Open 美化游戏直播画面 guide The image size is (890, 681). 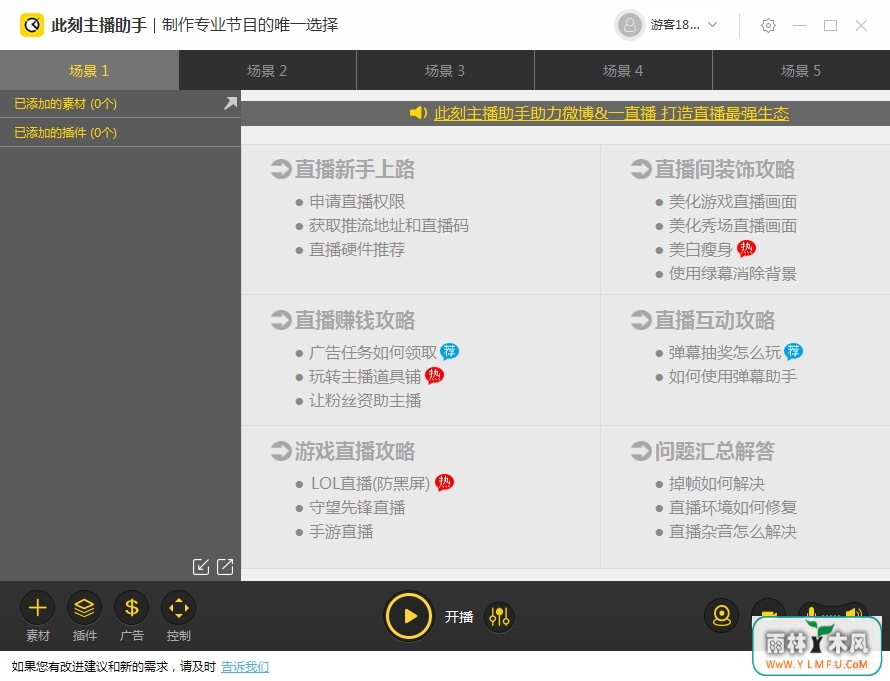pos(733,201)
